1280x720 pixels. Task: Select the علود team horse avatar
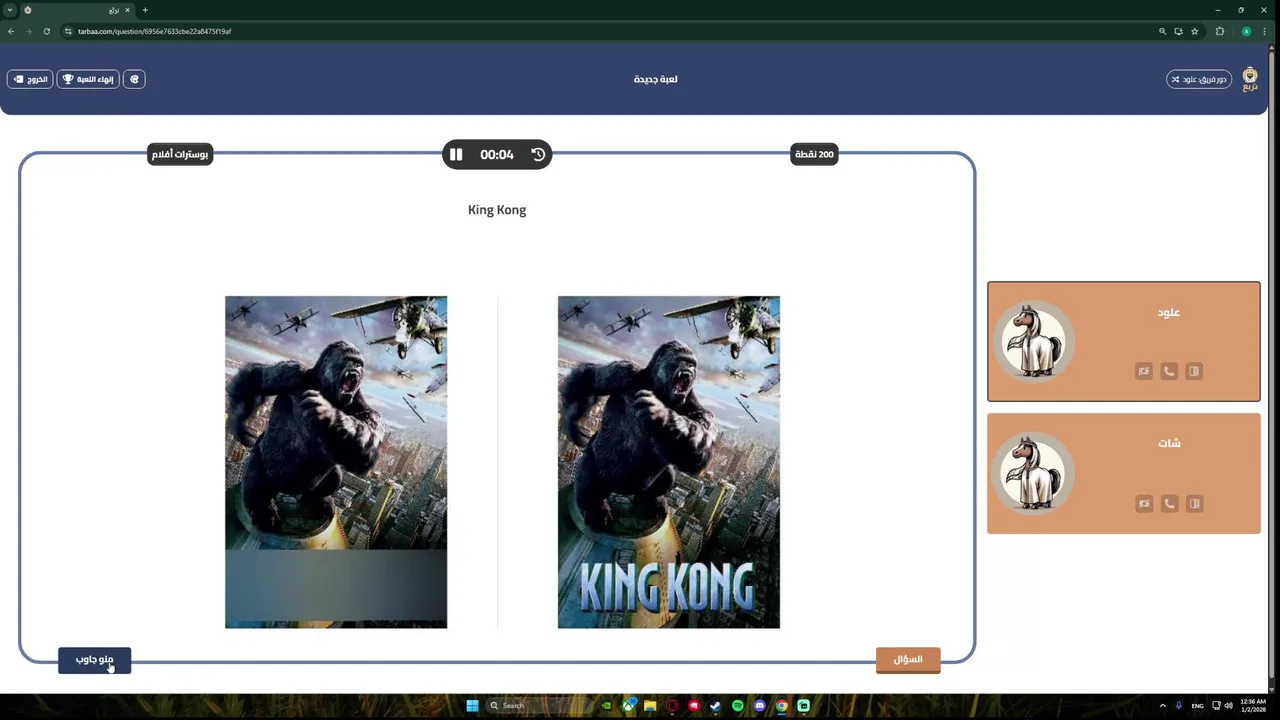coord(1033,341)
